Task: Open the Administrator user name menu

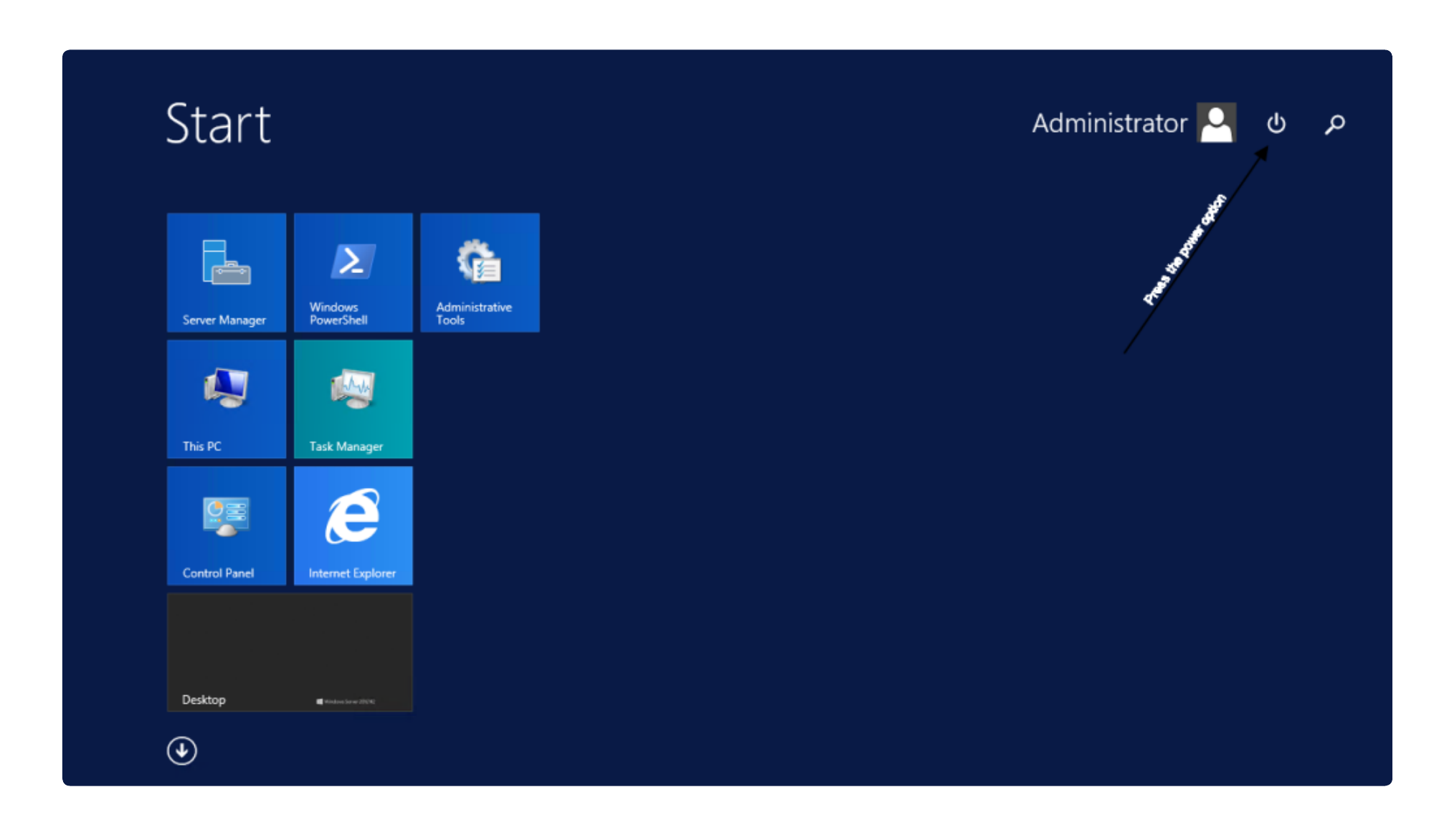Action: pyautogui.click(x=1109, y=123)
